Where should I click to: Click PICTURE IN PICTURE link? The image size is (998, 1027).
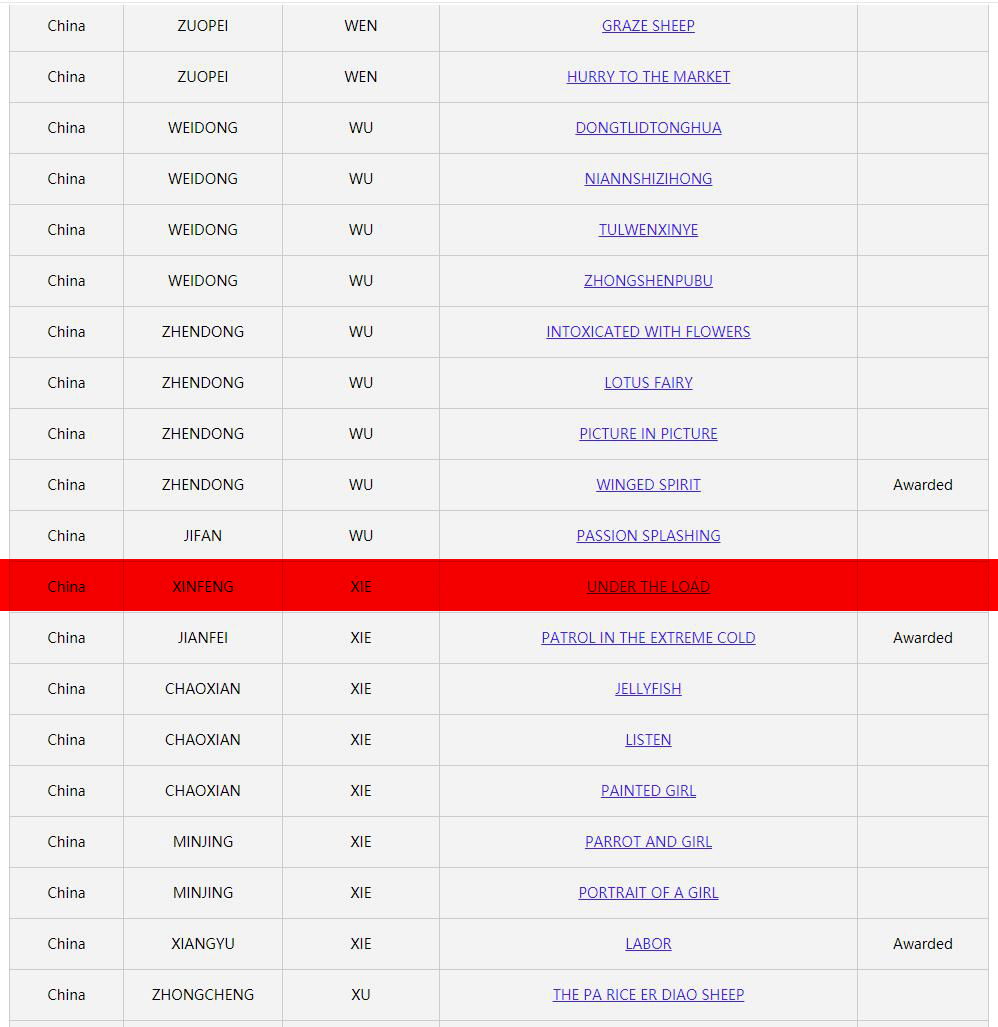coord(648,435)
